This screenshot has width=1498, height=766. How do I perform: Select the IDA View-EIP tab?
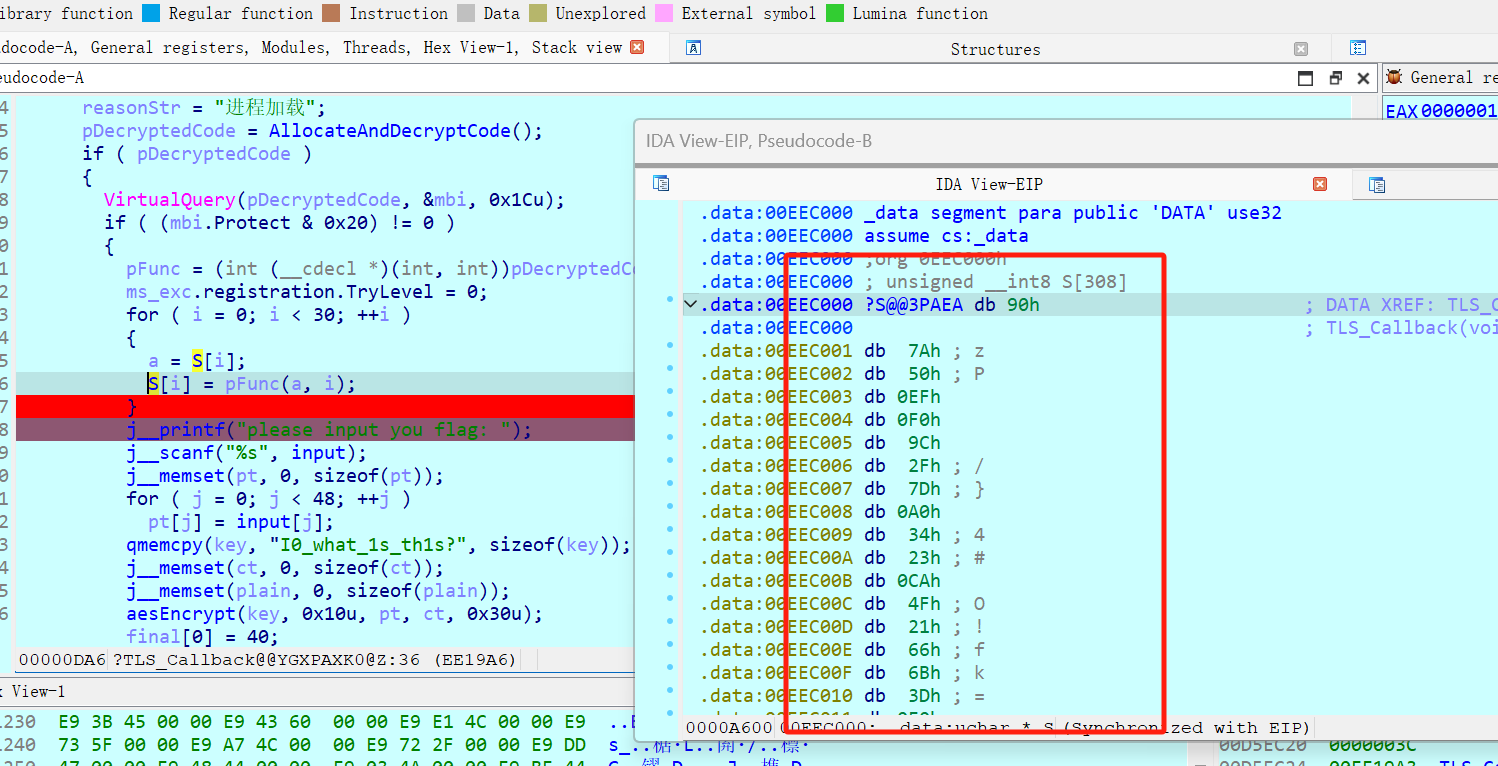pyautogui.click(x=989, y=184)
